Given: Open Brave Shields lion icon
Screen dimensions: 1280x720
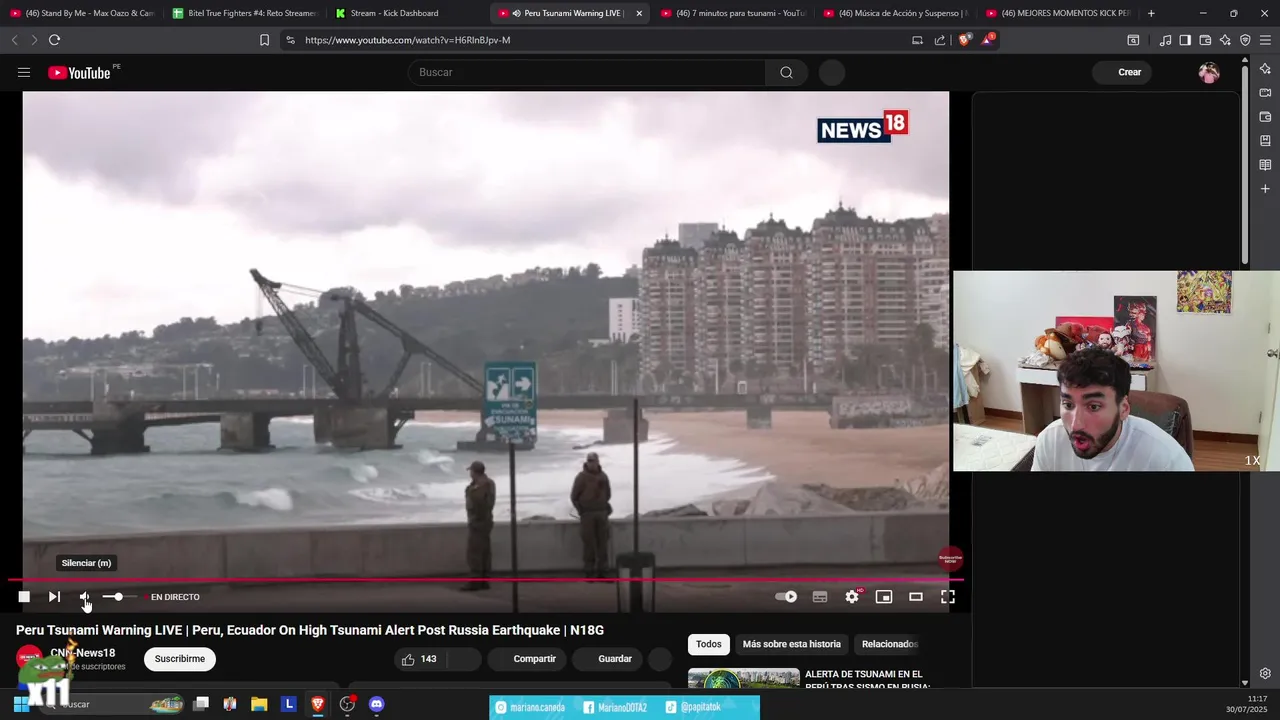Looking at the screenshot, I should [964, 40].
